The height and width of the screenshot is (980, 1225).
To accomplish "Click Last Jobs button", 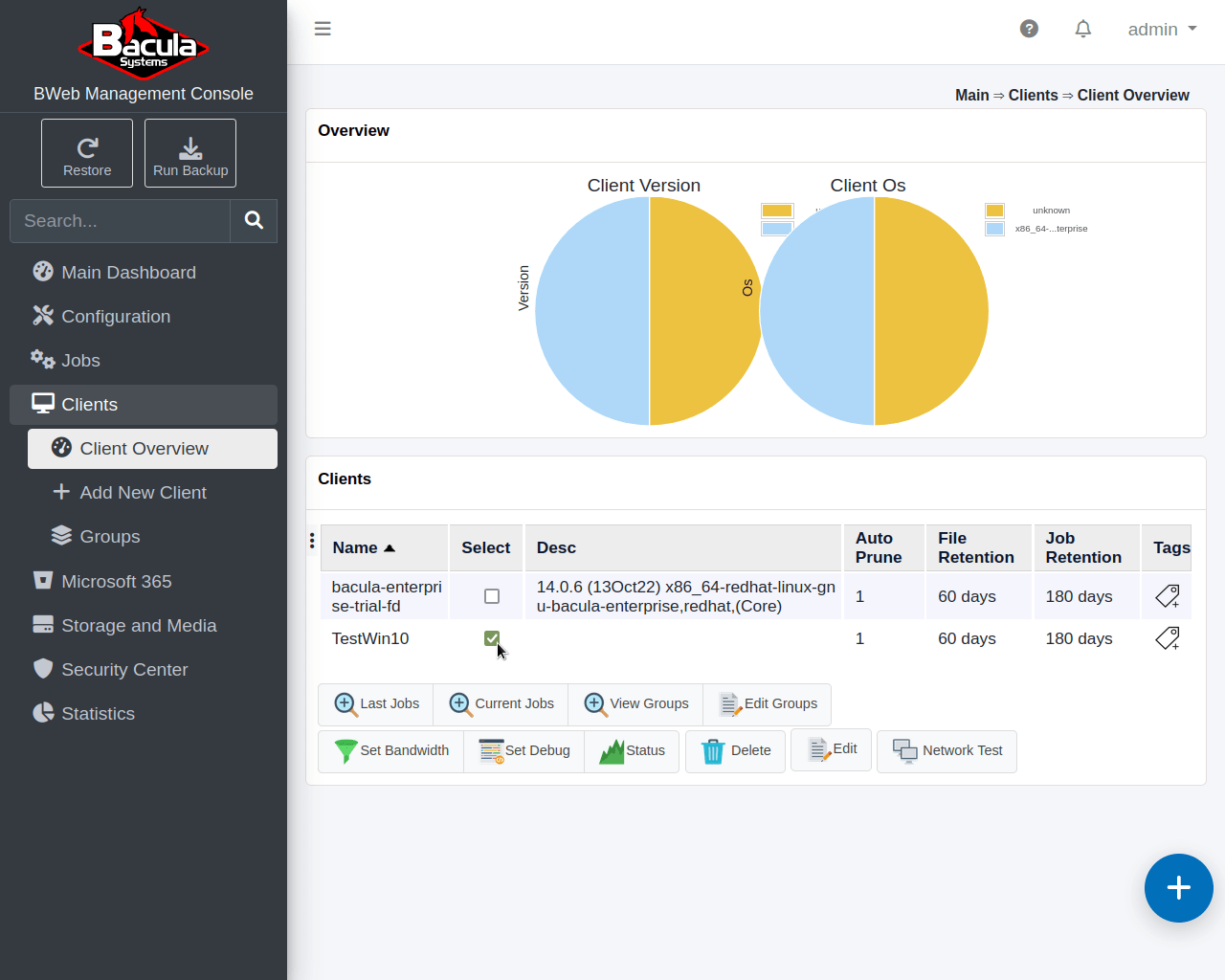I will (376, 704).
